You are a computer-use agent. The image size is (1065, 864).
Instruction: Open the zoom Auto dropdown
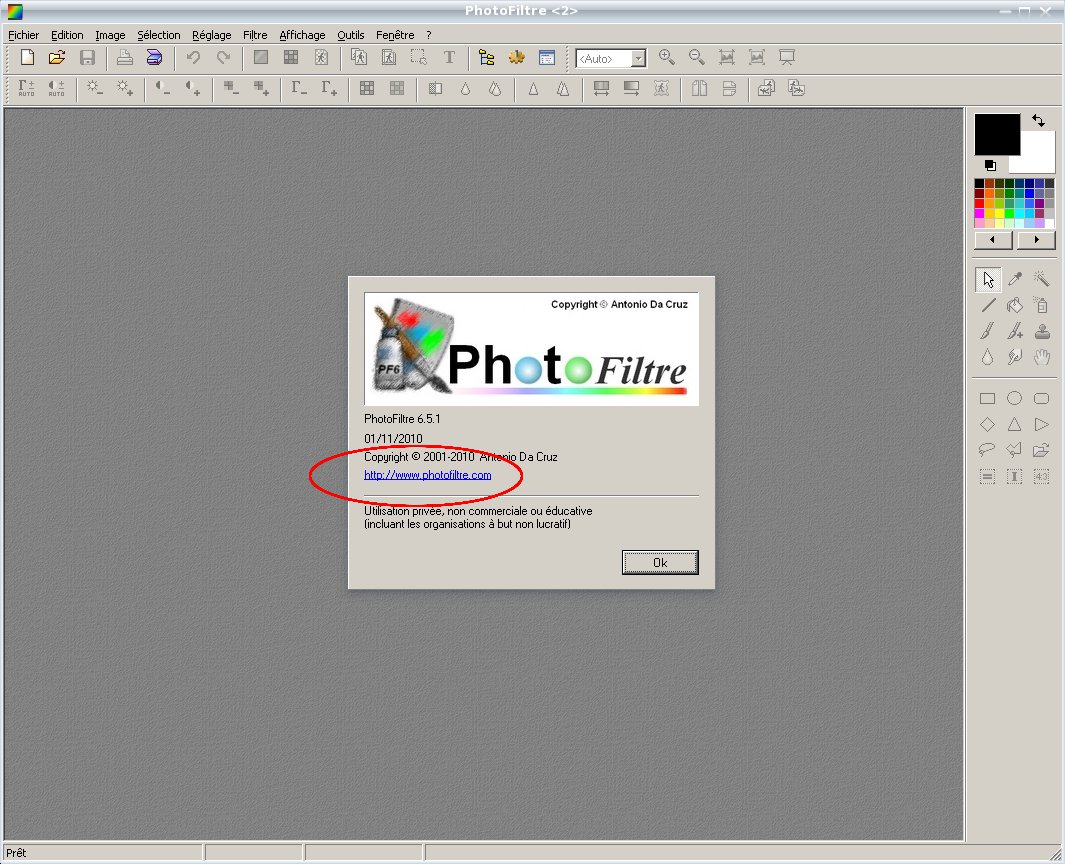[638, 59]
